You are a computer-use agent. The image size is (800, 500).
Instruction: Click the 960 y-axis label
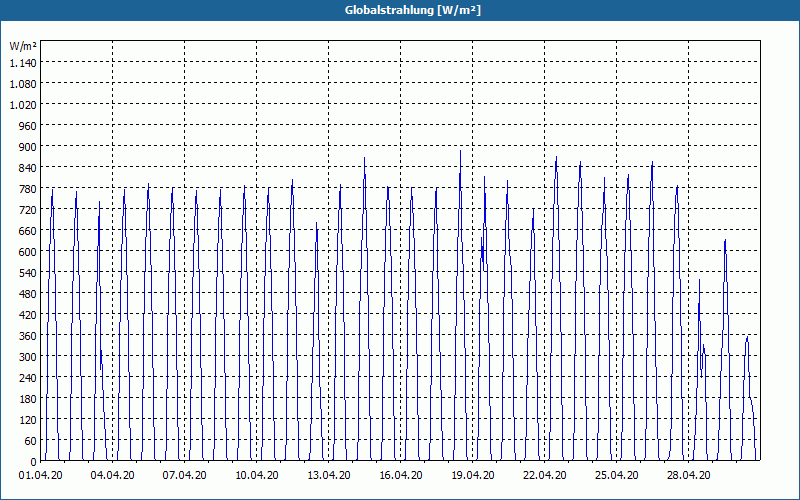pyautogui.click(x=28, y=126)
